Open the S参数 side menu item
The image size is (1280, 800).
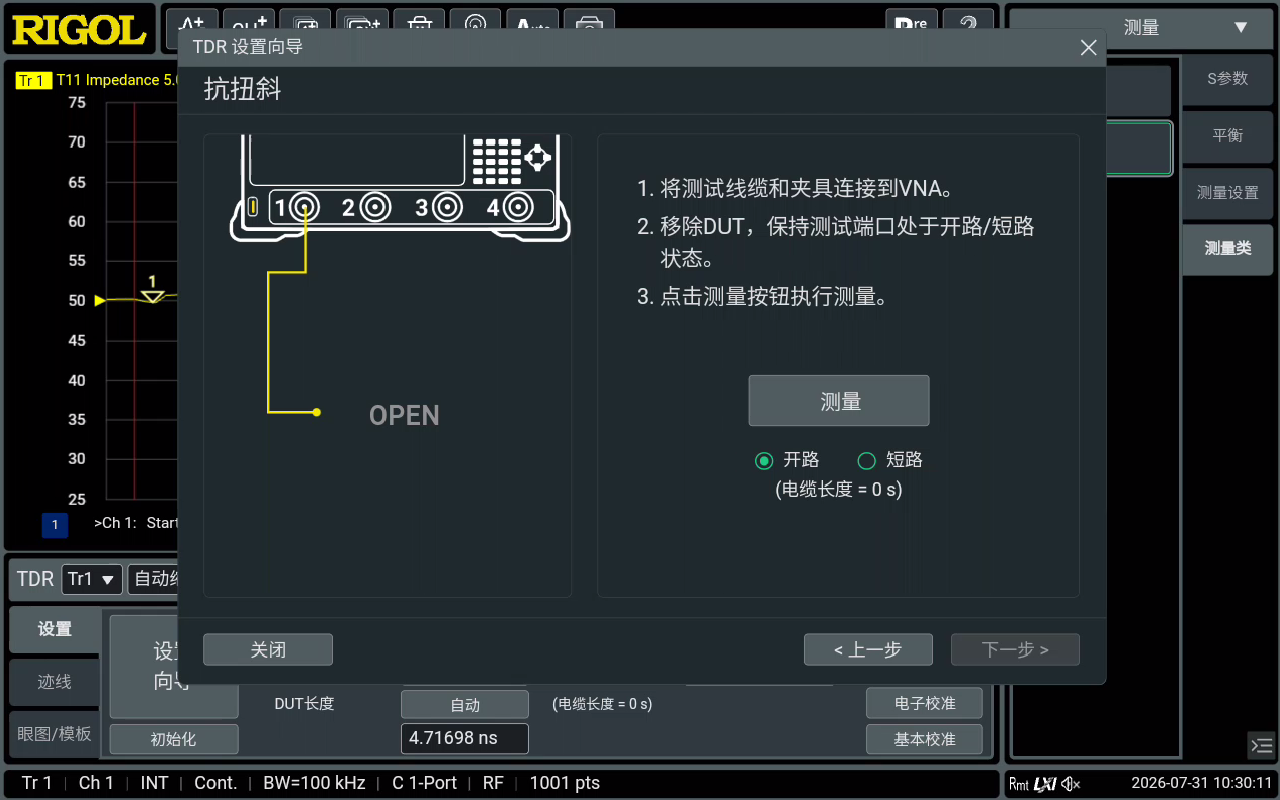click(1228, 79)
